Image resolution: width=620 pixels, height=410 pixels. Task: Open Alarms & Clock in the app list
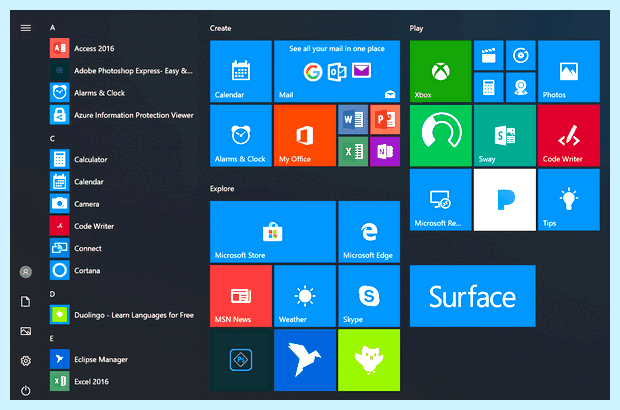click(x=123, y=93)
